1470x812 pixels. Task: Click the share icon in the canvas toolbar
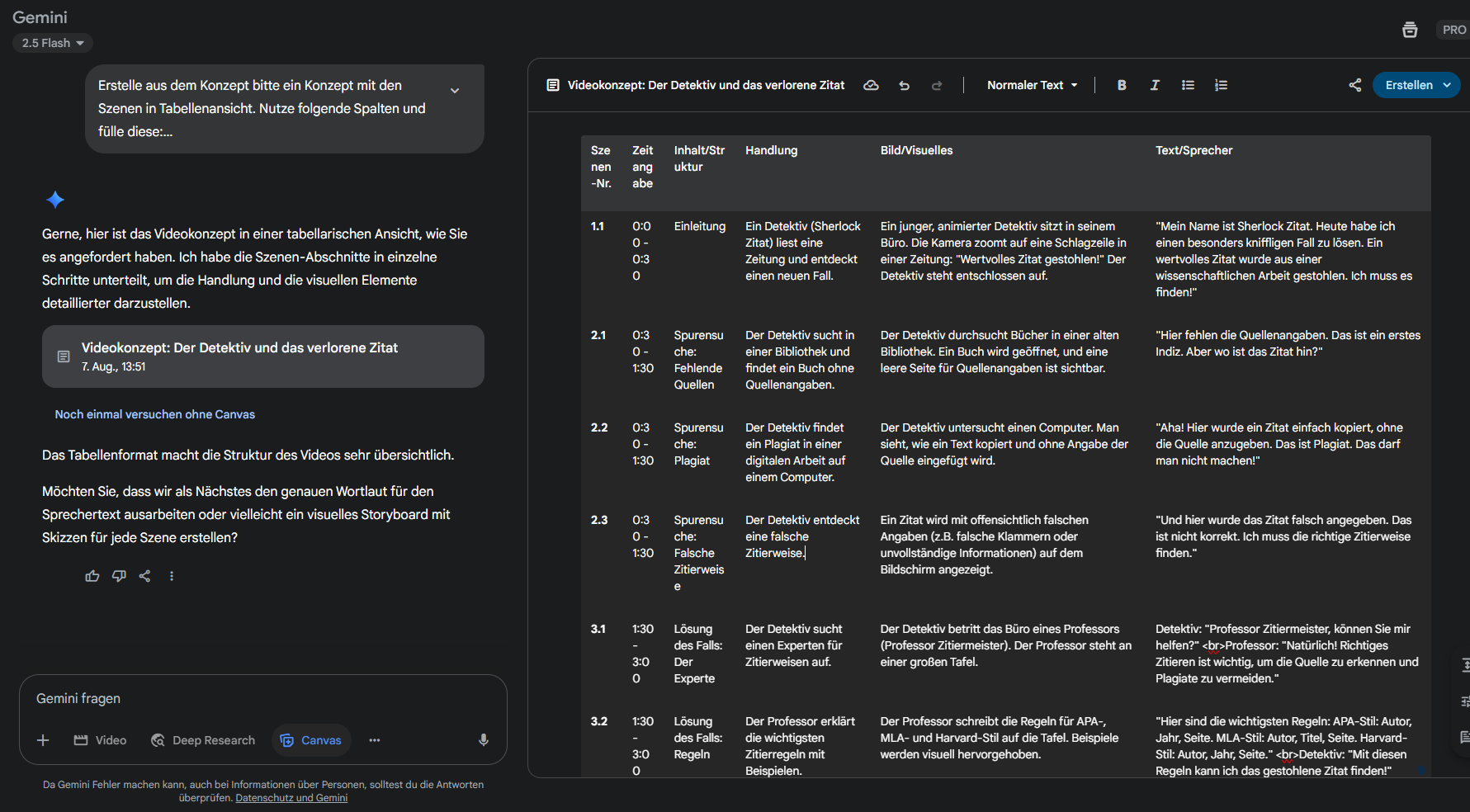[x=1354, y=85]
